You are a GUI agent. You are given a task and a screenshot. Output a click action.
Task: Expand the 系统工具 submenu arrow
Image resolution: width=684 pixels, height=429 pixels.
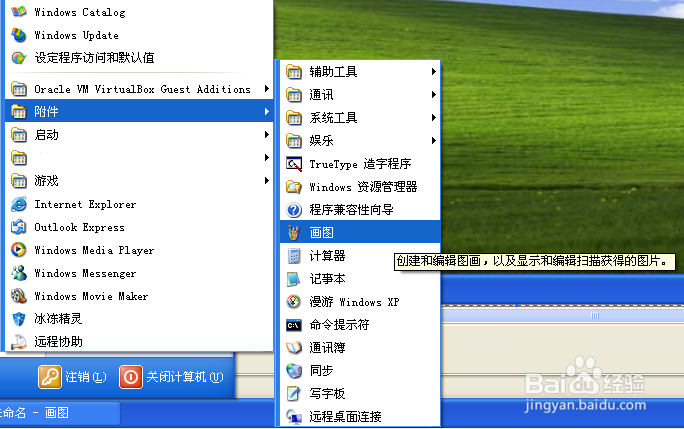coord(433,117)
